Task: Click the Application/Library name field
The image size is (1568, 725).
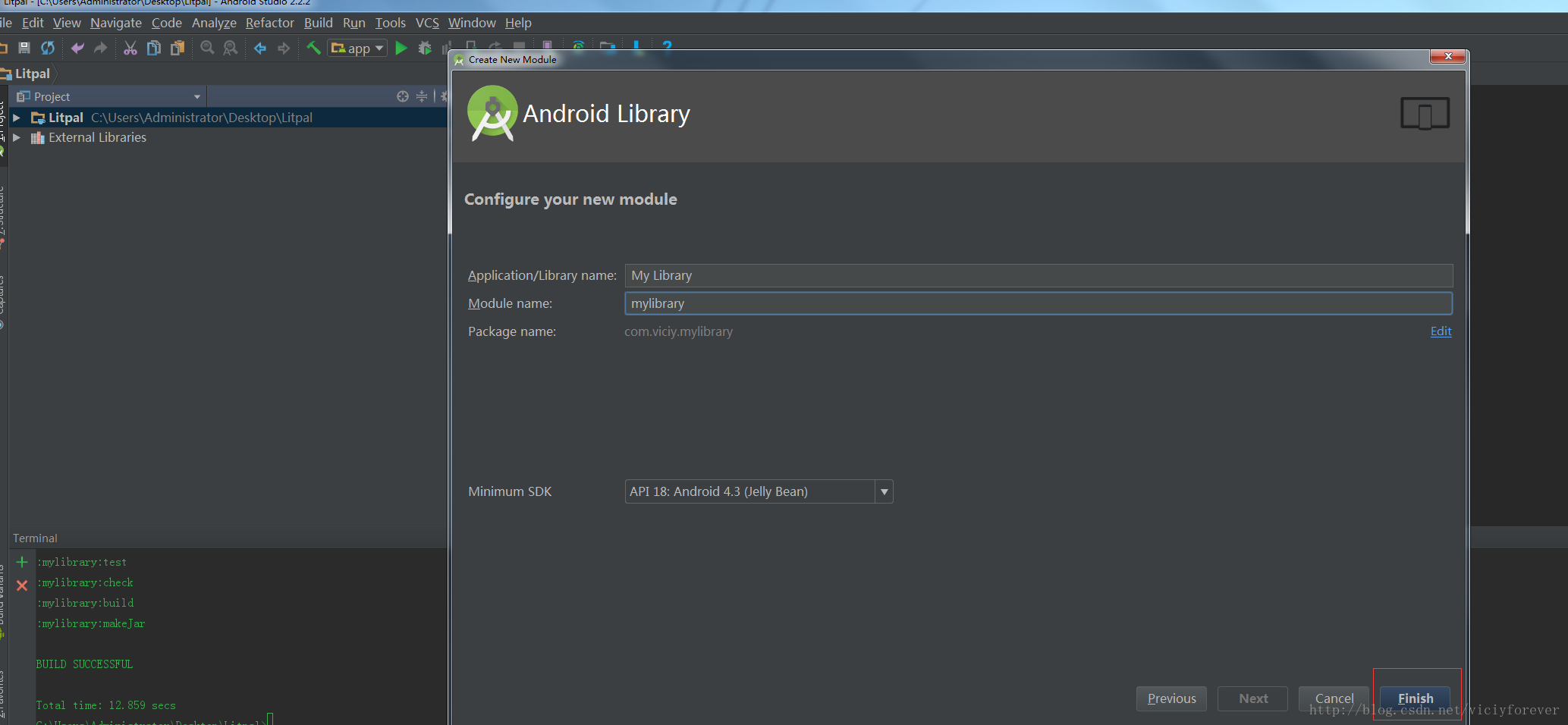Action: [x=1039, y=275]
